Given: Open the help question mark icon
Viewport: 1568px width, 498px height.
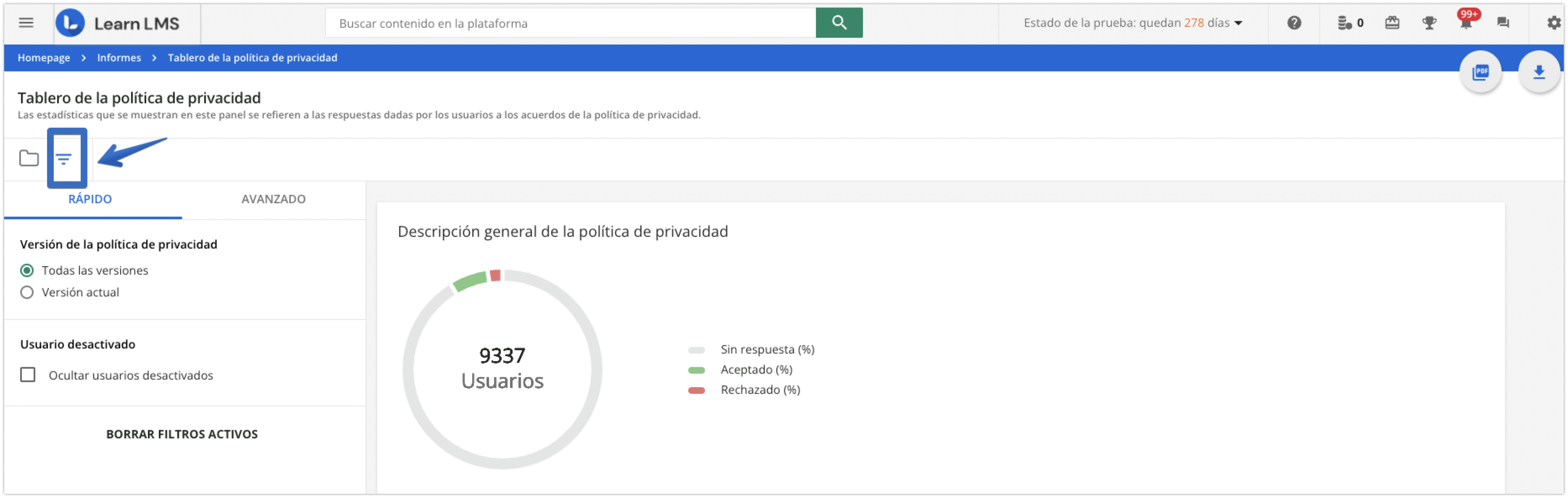Looking at the screenshot, I should click(1294, 23).
